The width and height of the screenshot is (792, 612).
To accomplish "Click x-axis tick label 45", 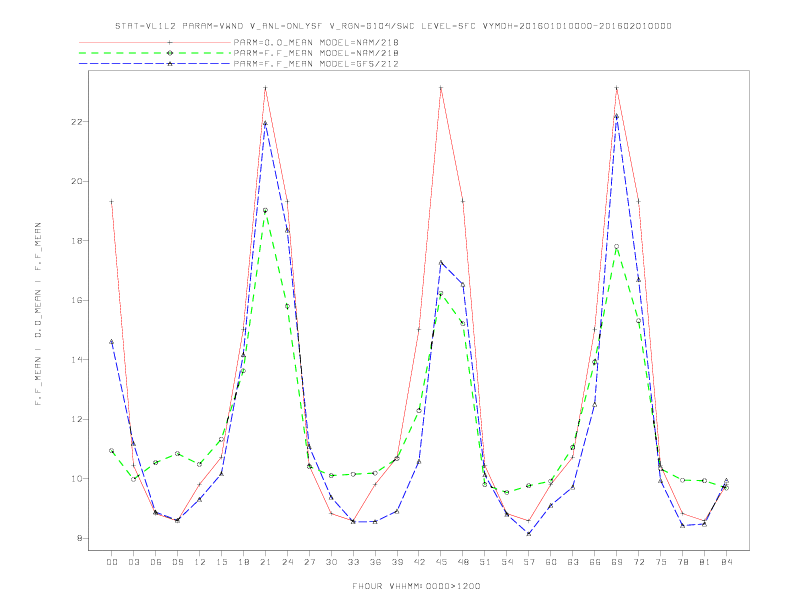I will click(x=441, y=562).
